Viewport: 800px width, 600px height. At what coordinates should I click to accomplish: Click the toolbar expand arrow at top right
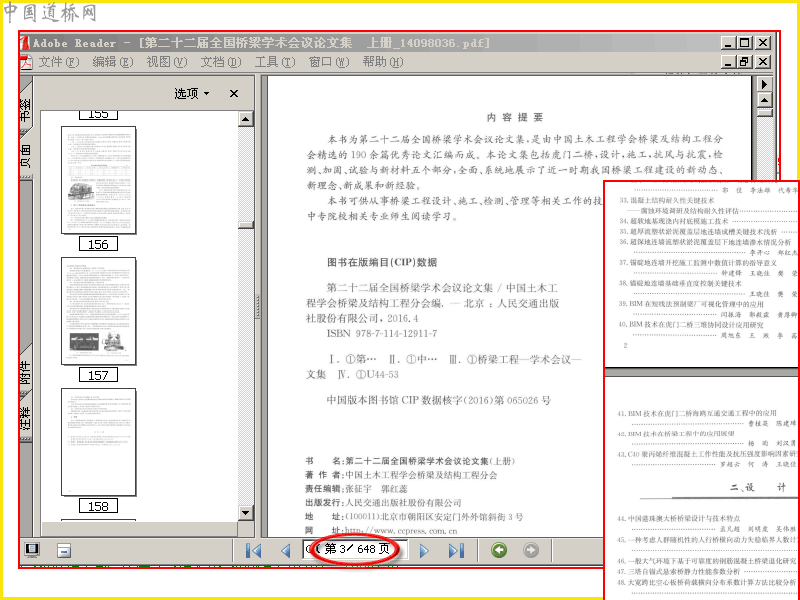pyautogui.click(x=764, y=84)
